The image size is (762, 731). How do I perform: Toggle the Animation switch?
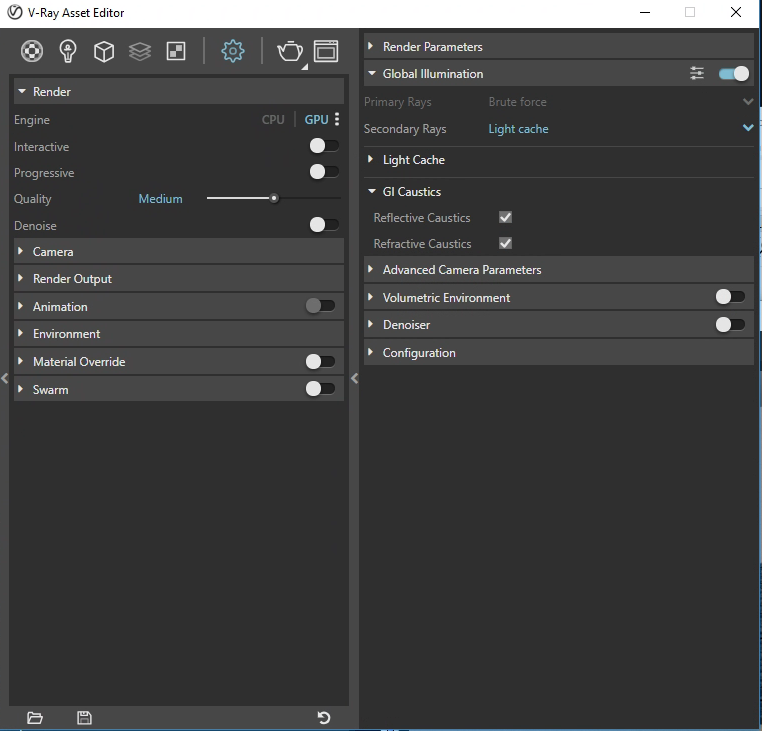click(x=320, y=306)
